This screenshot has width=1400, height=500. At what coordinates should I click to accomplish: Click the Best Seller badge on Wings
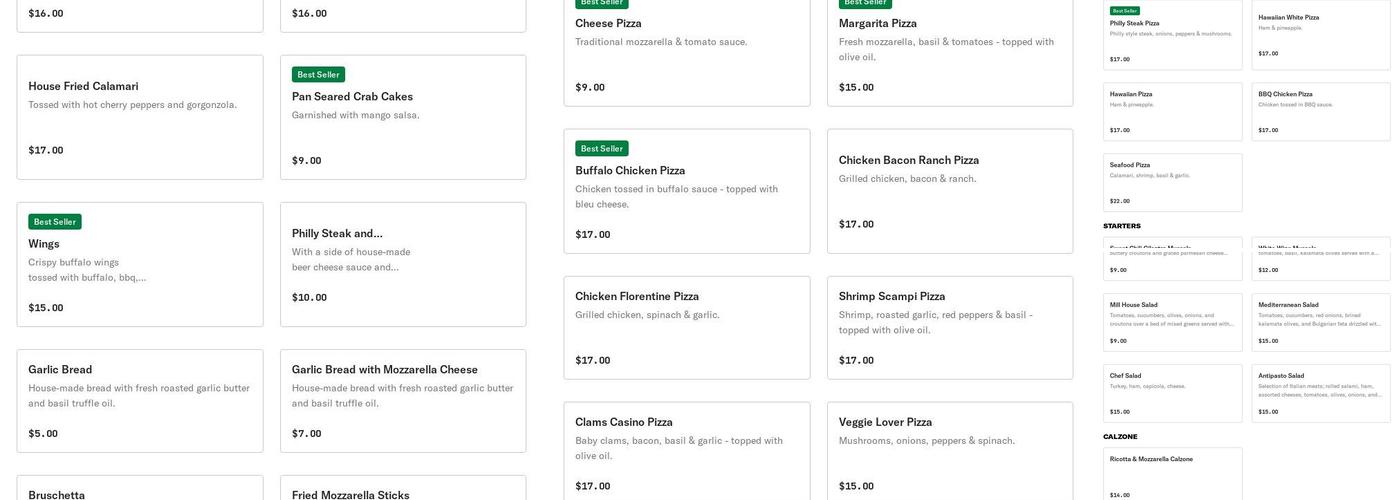point(55,222)
